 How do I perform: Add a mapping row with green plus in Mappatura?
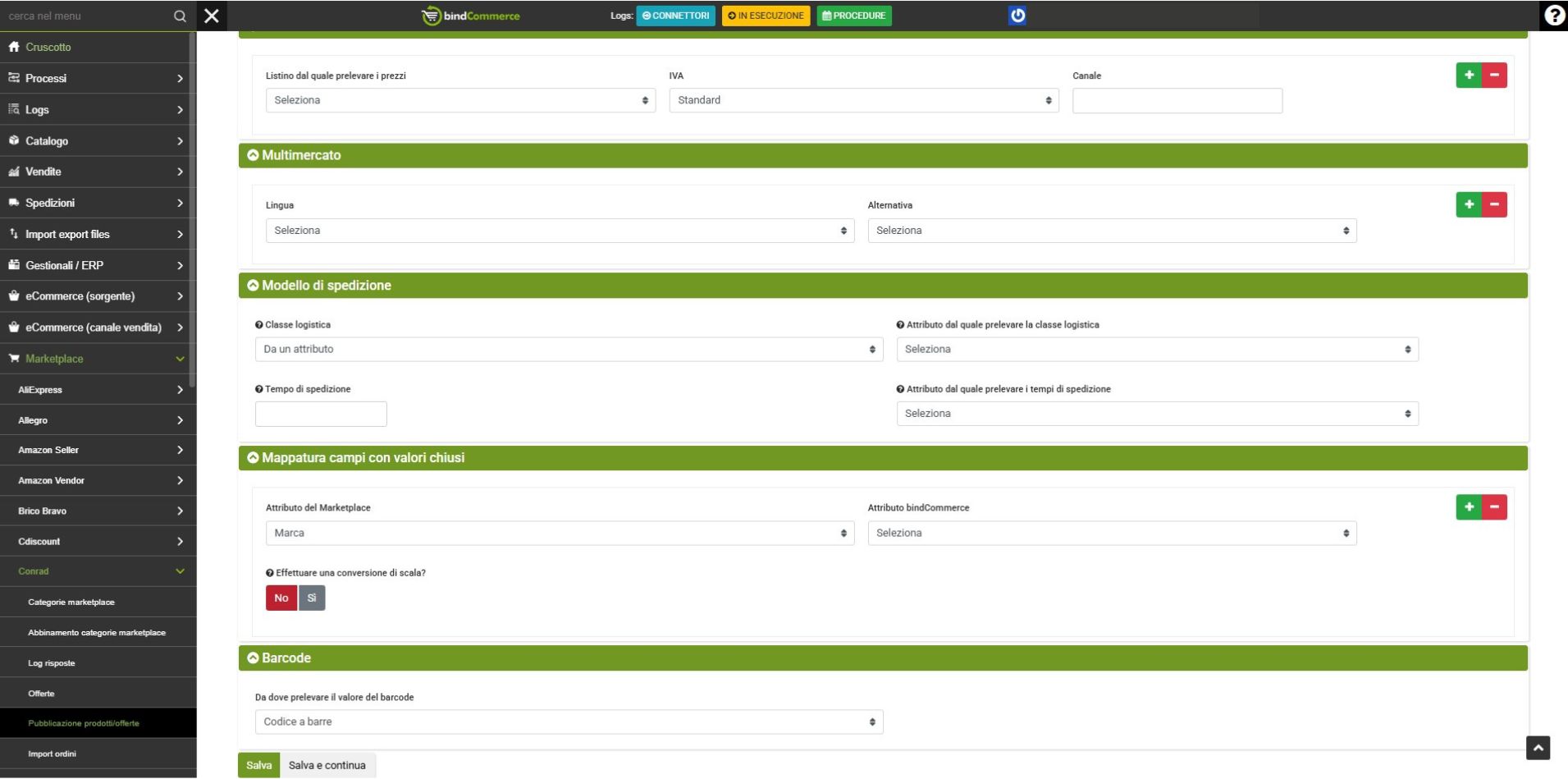pyautogui.click(x=1468, y=507)
